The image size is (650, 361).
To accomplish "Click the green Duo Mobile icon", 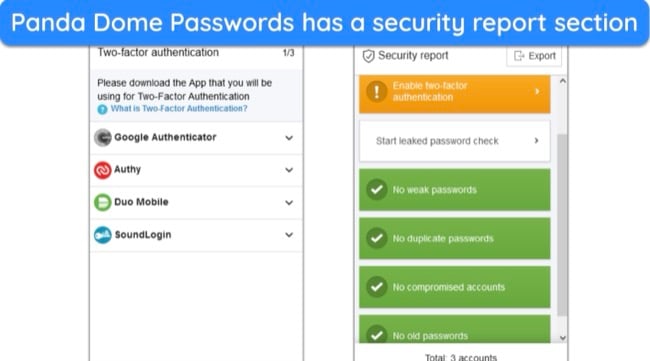I will 103,202.
